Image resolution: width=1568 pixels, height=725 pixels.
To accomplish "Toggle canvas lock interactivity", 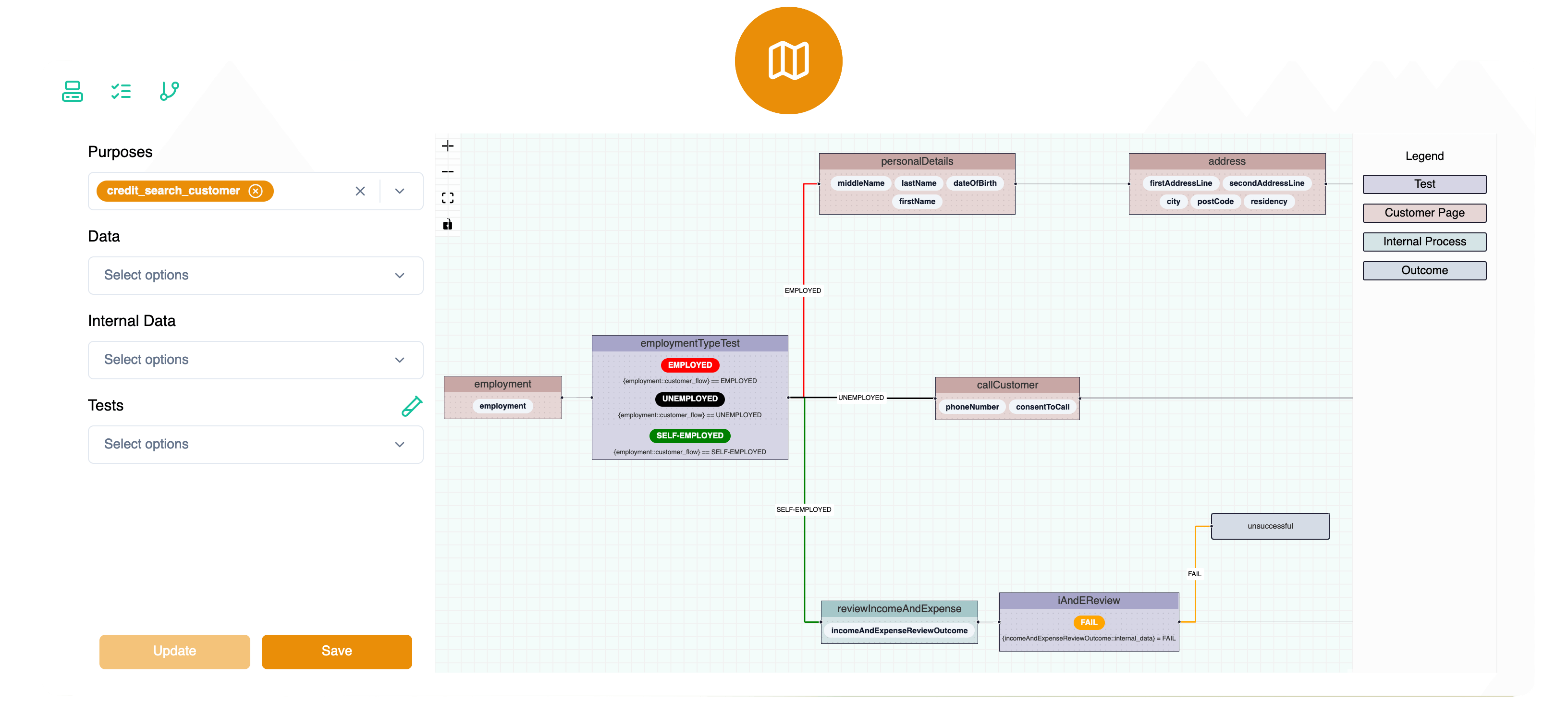I will pyautogui.click(x=447, y=224).
